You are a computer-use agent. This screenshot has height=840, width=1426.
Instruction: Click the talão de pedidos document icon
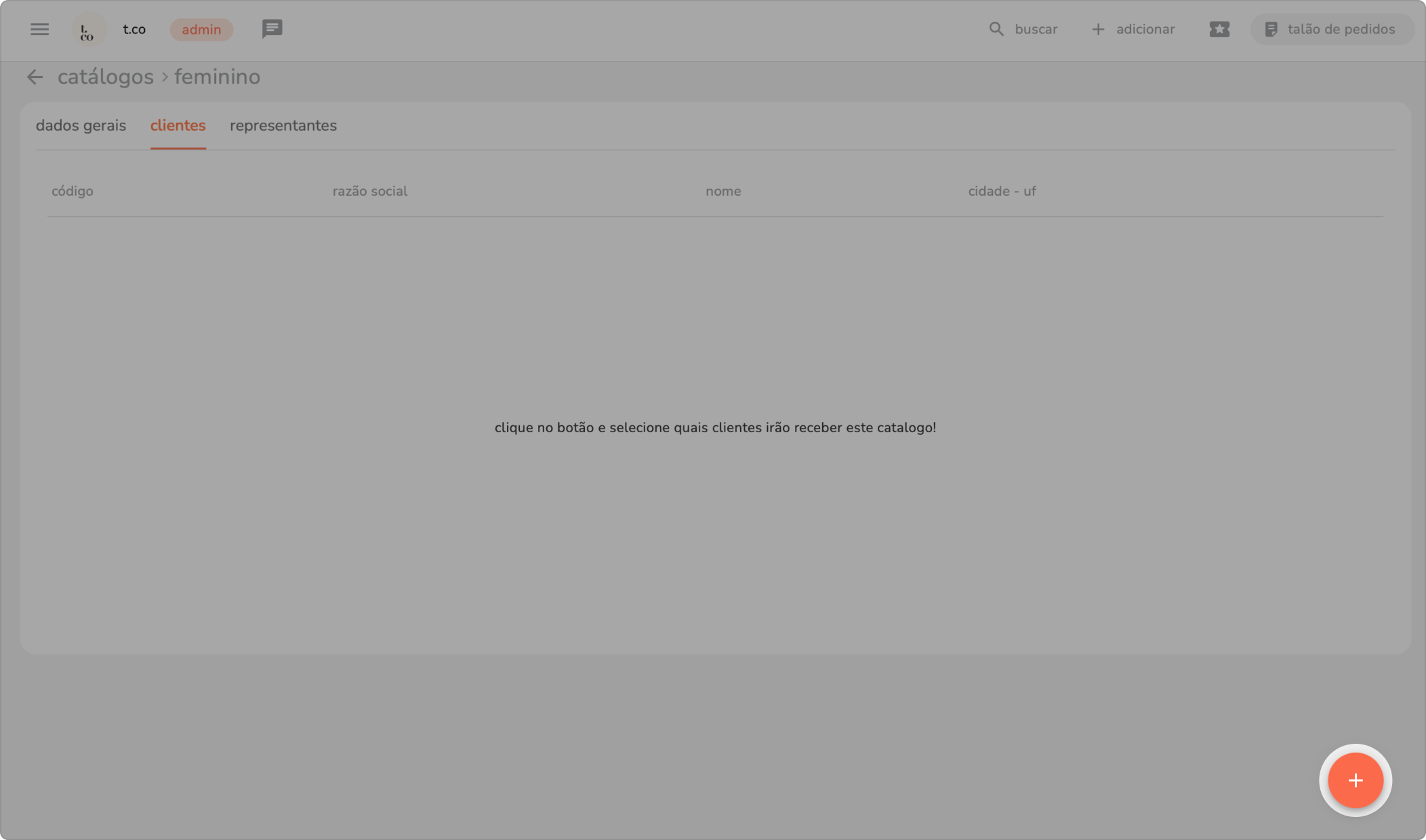click(1271, 29)
